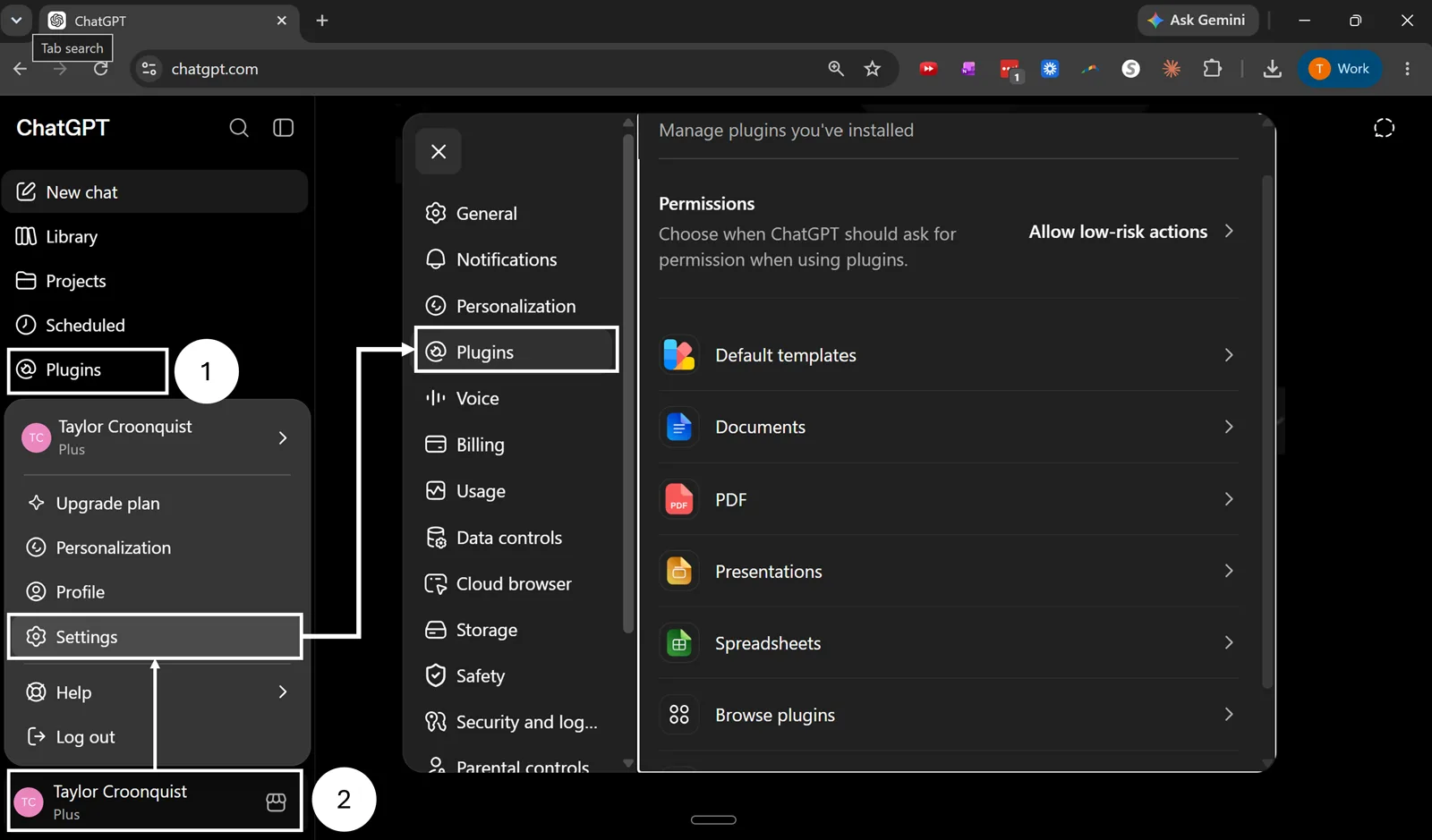
Task: Expand the Default templates row chevron
Action: [1229, 355]
